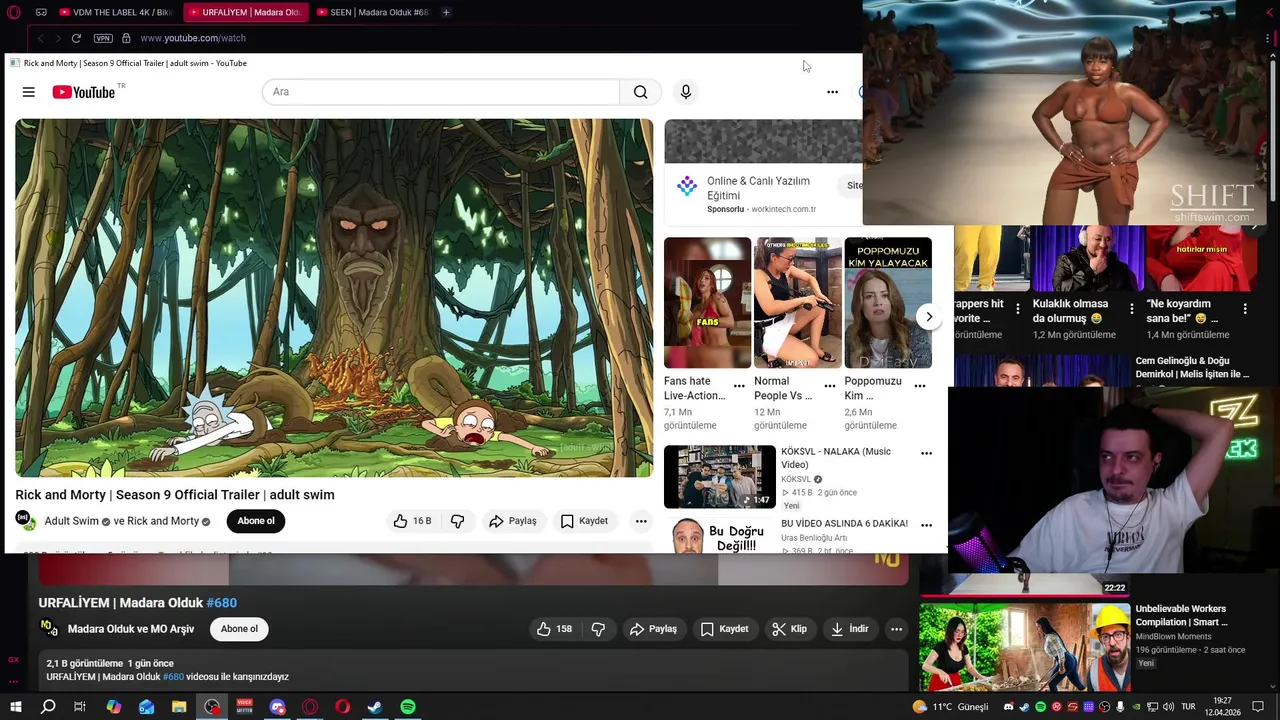Download URFALİYEM video using İndir
This screenshot has width=1280, height=720.
[850, 629]
